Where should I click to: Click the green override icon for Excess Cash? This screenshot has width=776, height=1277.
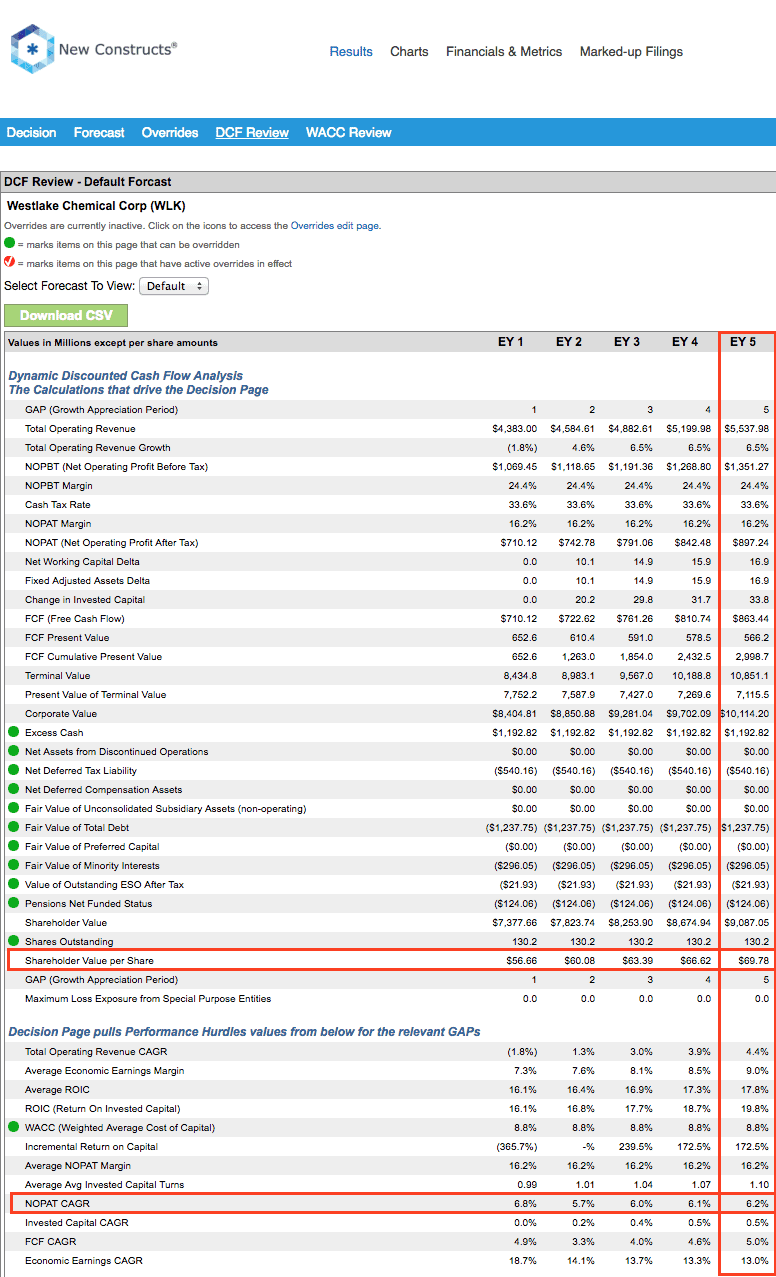click(14, 733)
